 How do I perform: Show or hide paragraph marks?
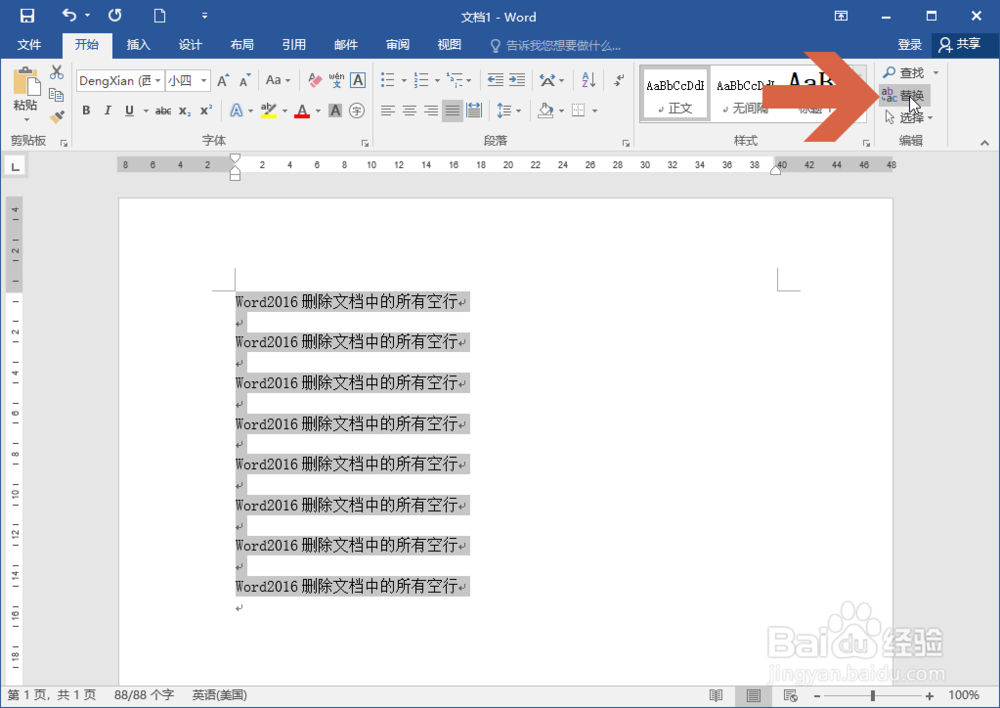(619, 80)
